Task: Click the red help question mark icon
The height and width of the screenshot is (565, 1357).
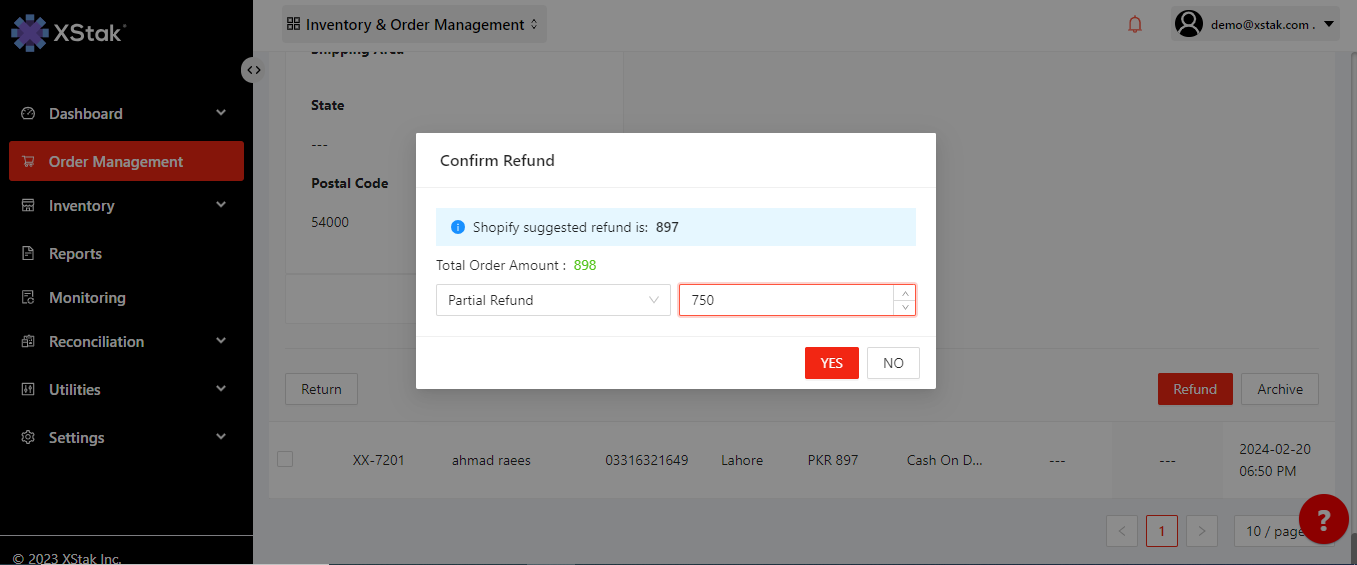Action: click(1323, 519)
